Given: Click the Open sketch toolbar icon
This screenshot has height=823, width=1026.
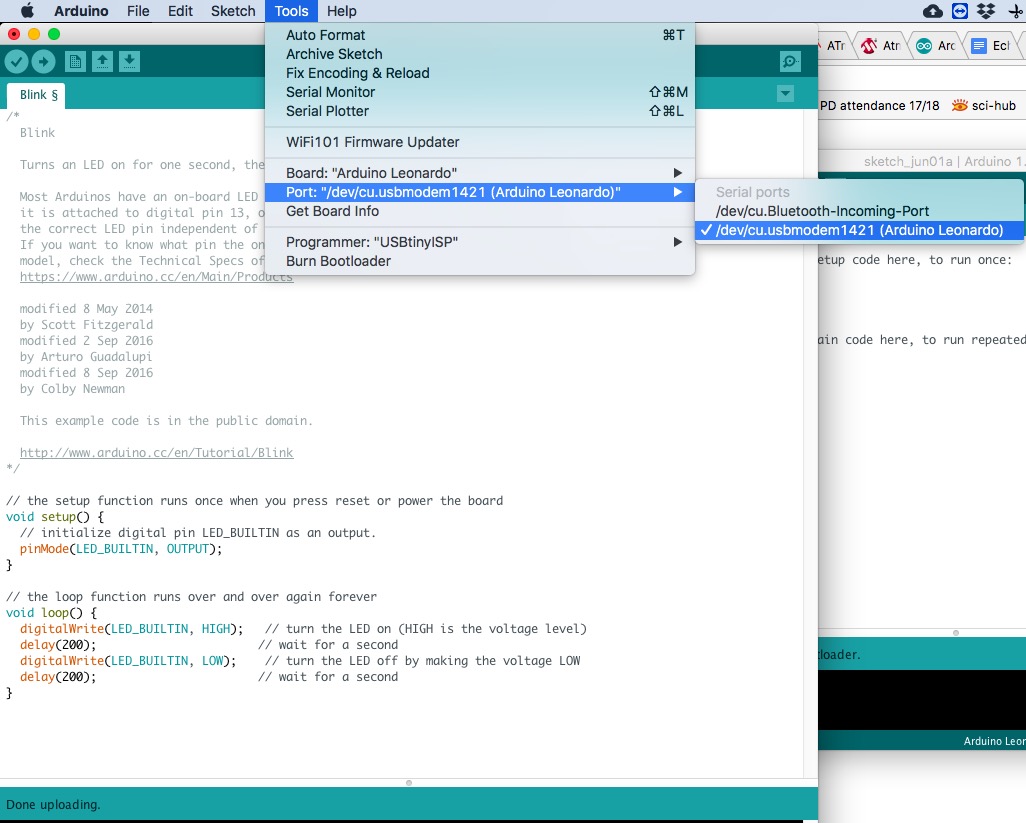Looking at the screenshot, I should point(104,61).
